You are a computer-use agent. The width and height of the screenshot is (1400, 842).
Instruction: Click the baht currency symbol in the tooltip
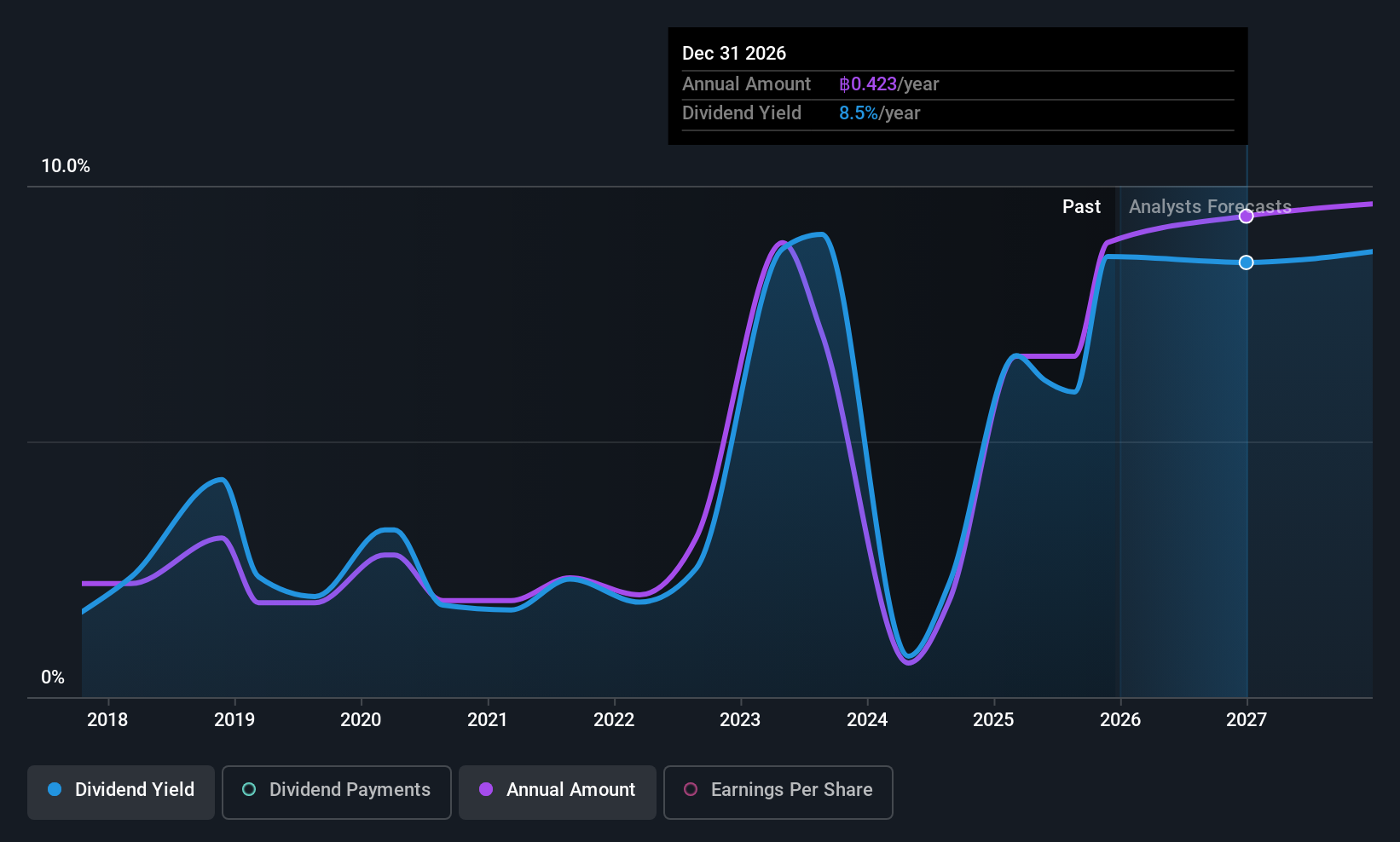pos(844,84)
